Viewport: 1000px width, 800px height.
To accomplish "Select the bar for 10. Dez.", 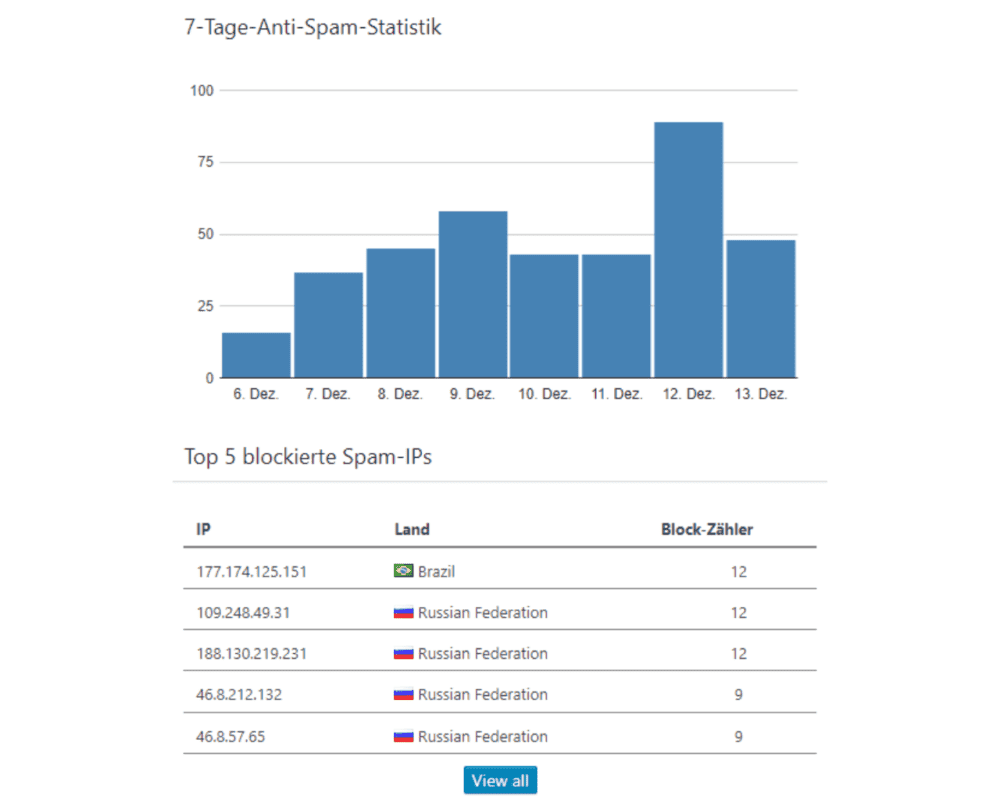I will click(x=544, y=316).
